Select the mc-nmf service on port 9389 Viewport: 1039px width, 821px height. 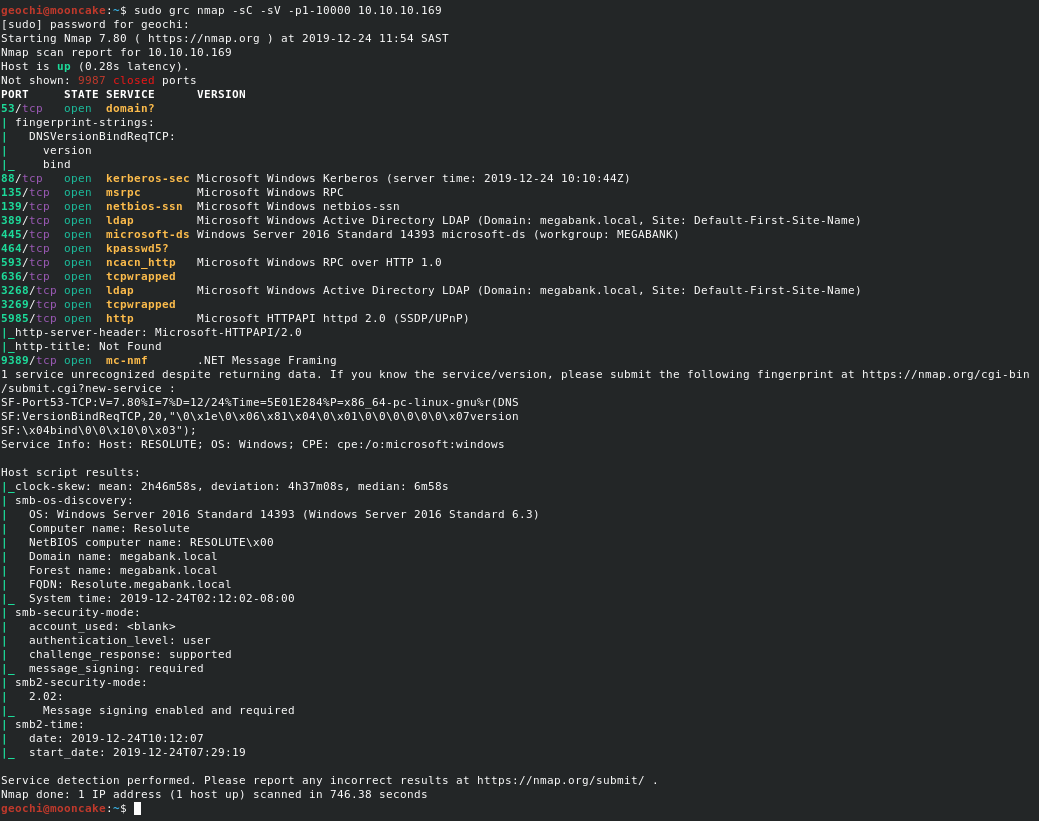126,360
